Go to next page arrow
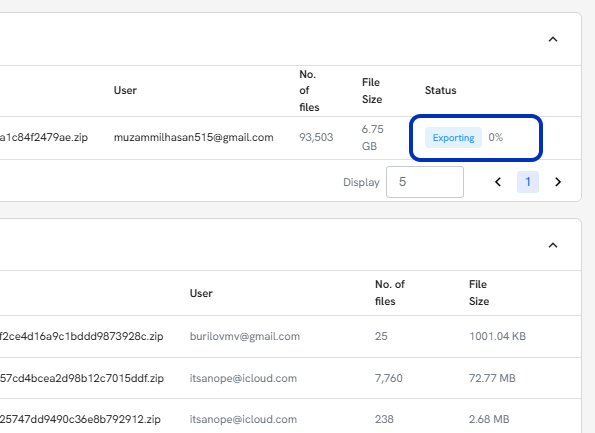This screenshot has width=595, height=433. pos(557,182)
